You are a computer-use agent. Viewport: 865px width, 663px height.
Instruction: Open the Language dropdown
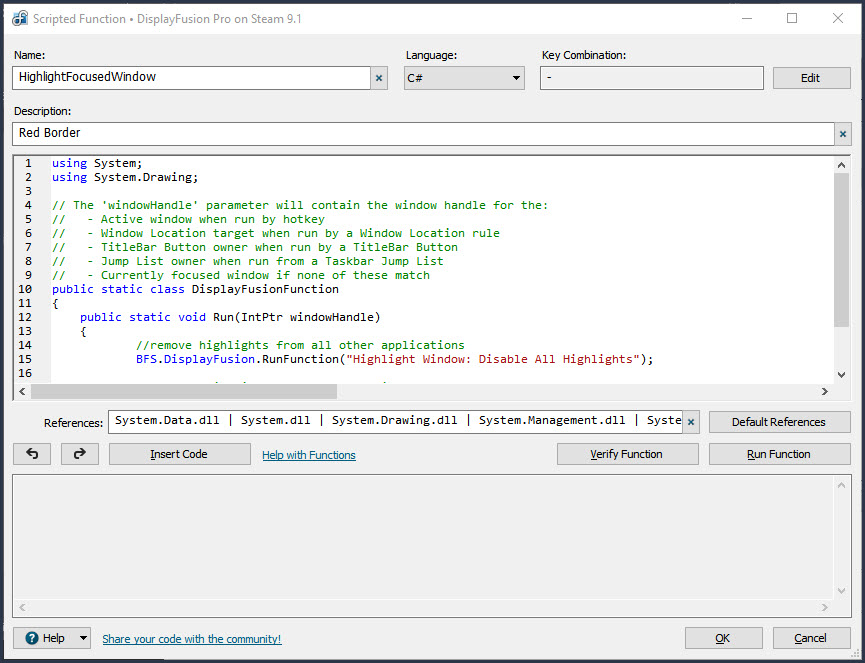tap(464, 78)
